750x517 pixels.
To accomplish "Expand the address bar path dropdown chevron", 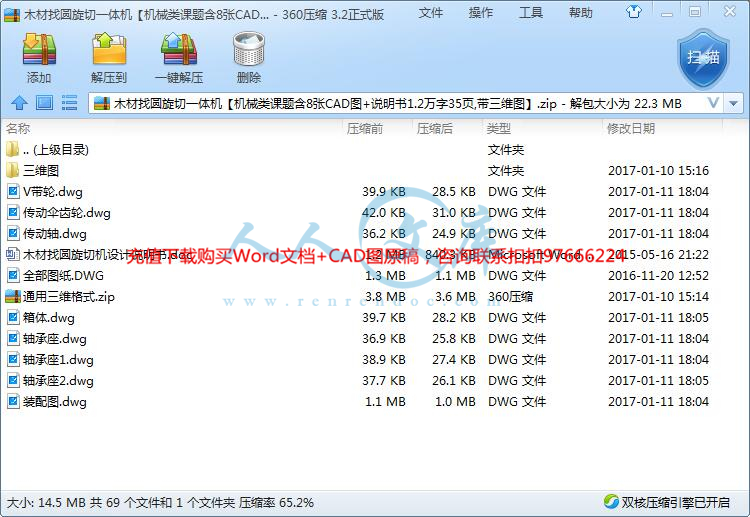I will pyautogui.click(x=713, y=103).
